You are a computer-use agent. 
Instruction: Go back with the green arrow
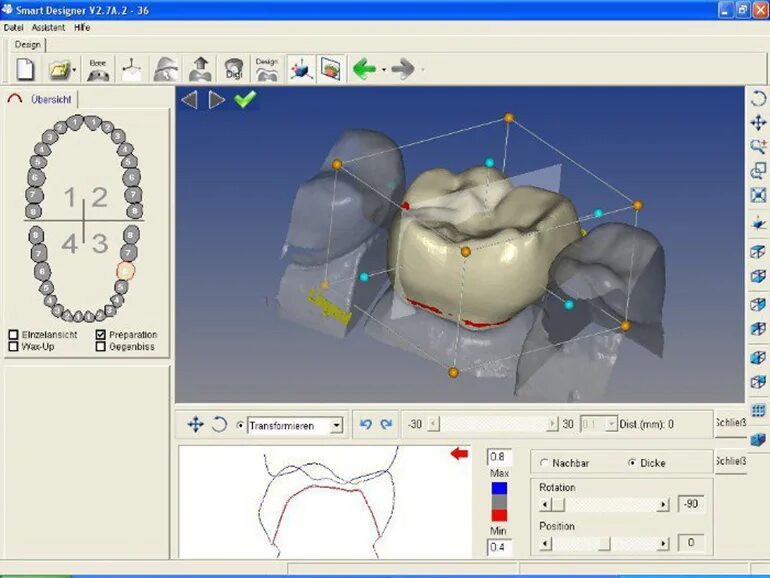[x=365, y=69]
